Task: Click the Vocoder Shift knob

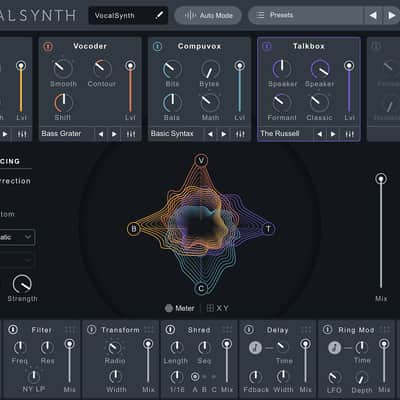Action: (63, 103)
